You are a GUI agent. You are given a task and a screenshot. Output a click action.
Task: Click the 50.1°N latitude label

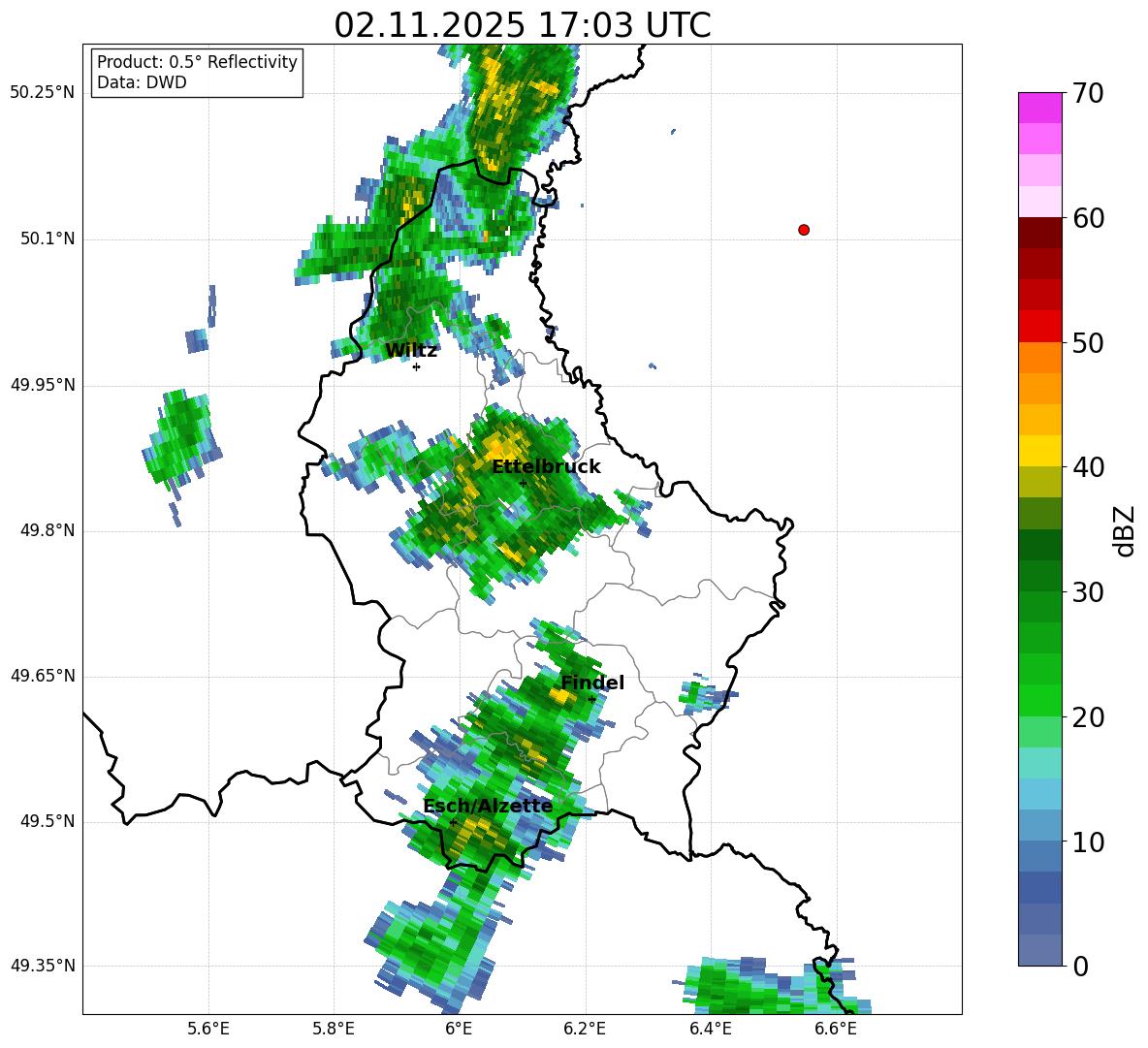pos(48,239)
